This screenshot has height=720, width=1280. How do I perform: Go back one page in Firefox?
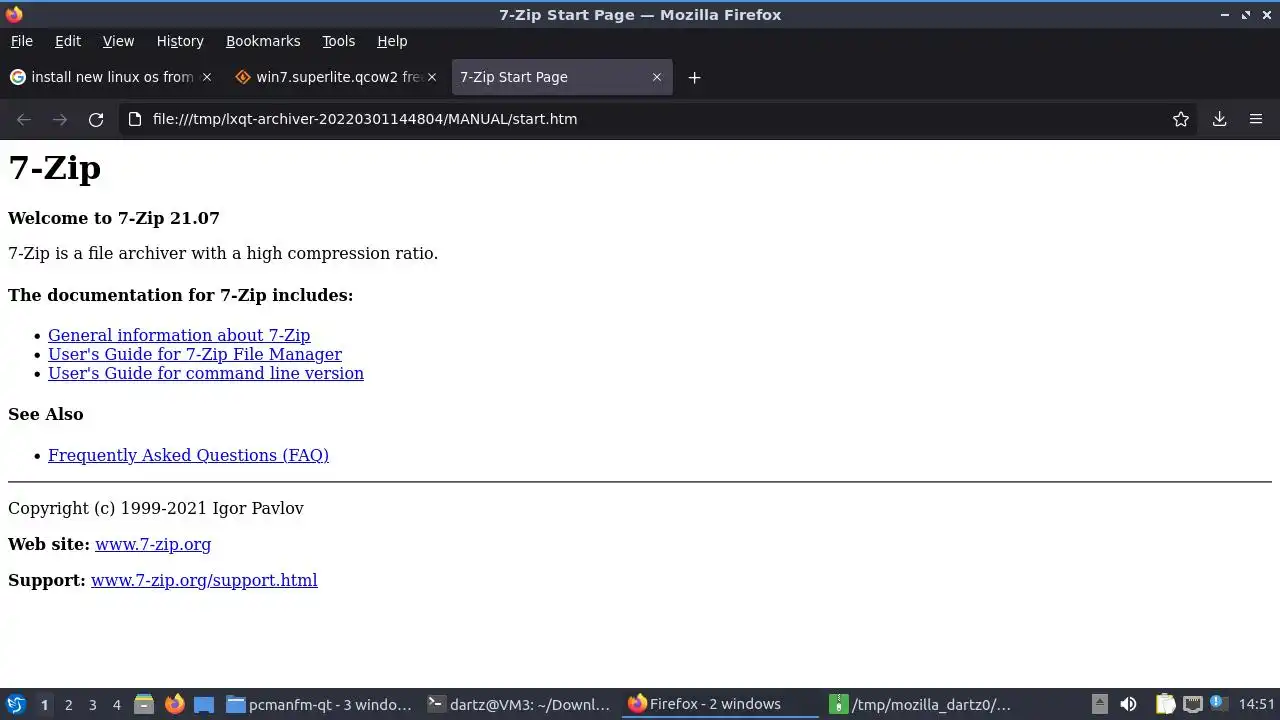tap(24, 119)
